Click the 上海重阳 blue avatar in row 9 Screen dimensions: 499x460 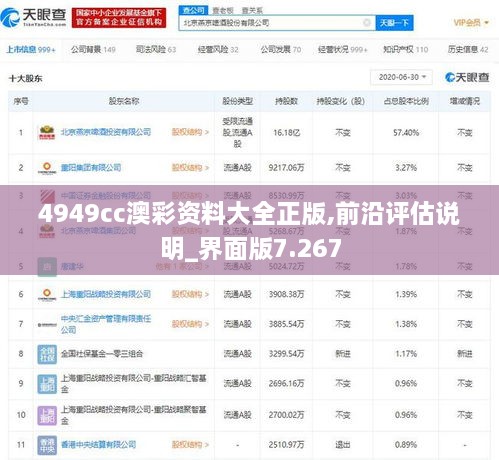[47, 384]
